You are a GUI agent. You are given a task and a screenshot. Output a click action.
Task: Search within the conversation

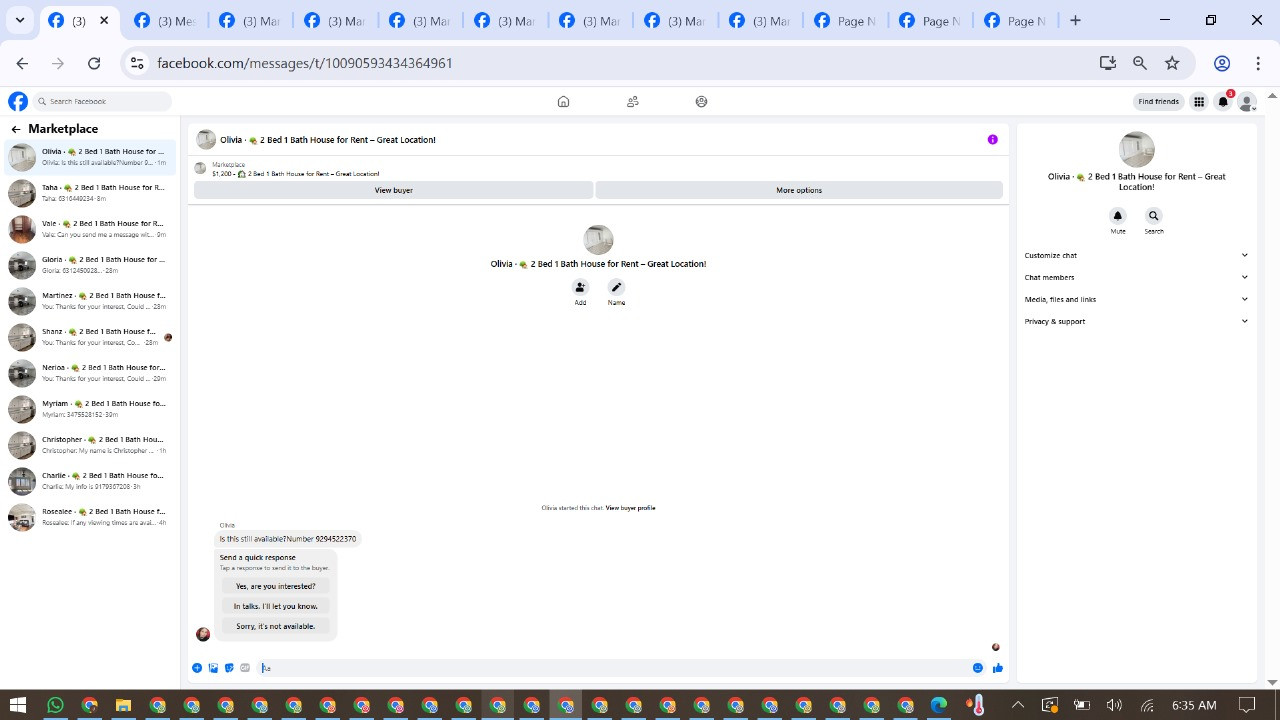point(1153,216)
